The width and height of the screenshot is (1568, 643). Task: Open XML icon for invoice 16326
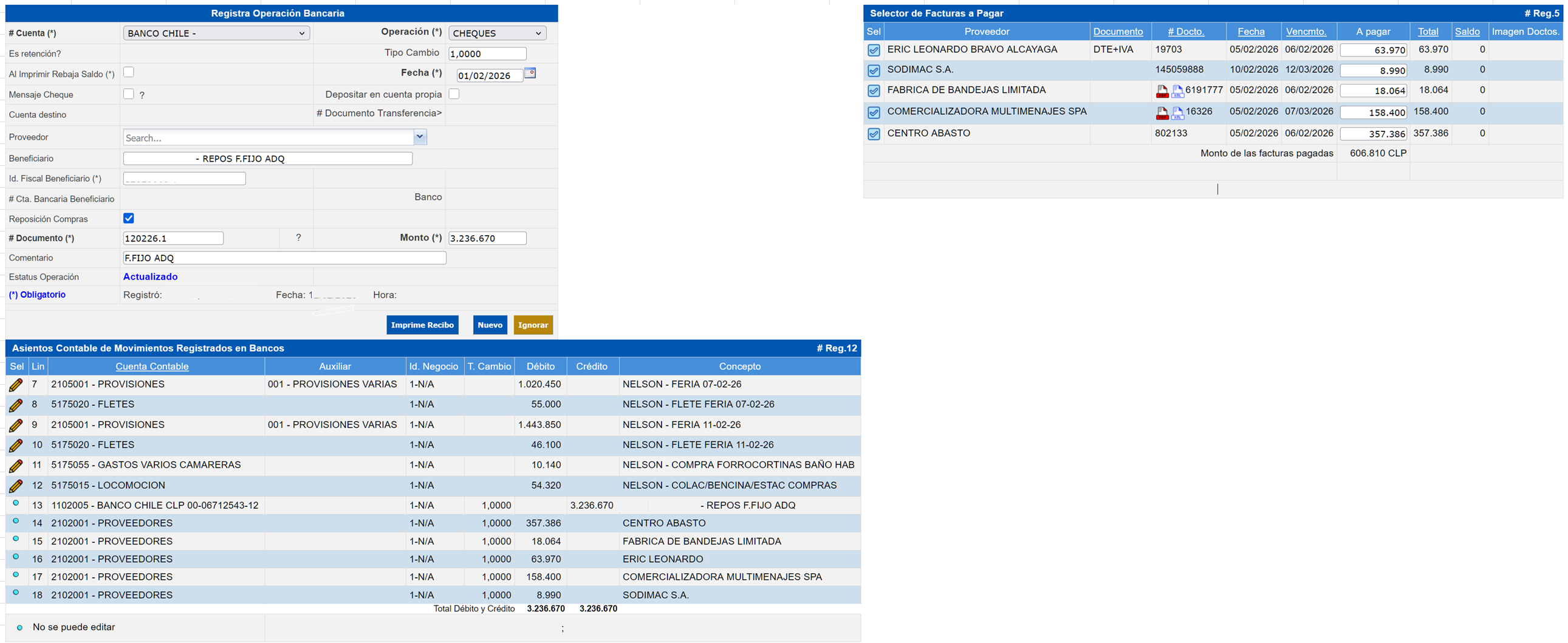point(1177,113)
